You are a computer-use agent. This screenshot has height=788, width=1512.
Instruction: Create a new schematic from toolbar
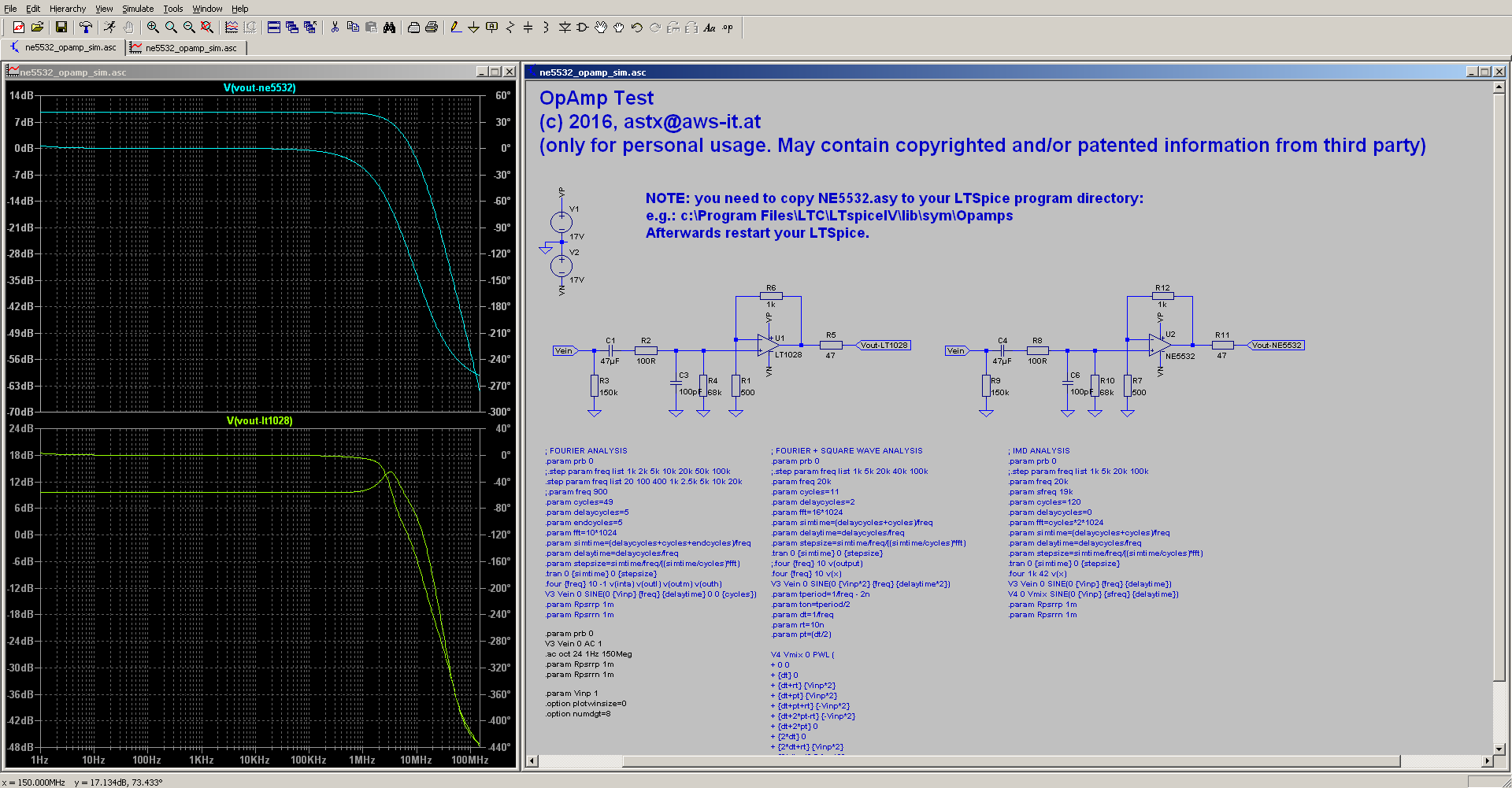point(18,28)
